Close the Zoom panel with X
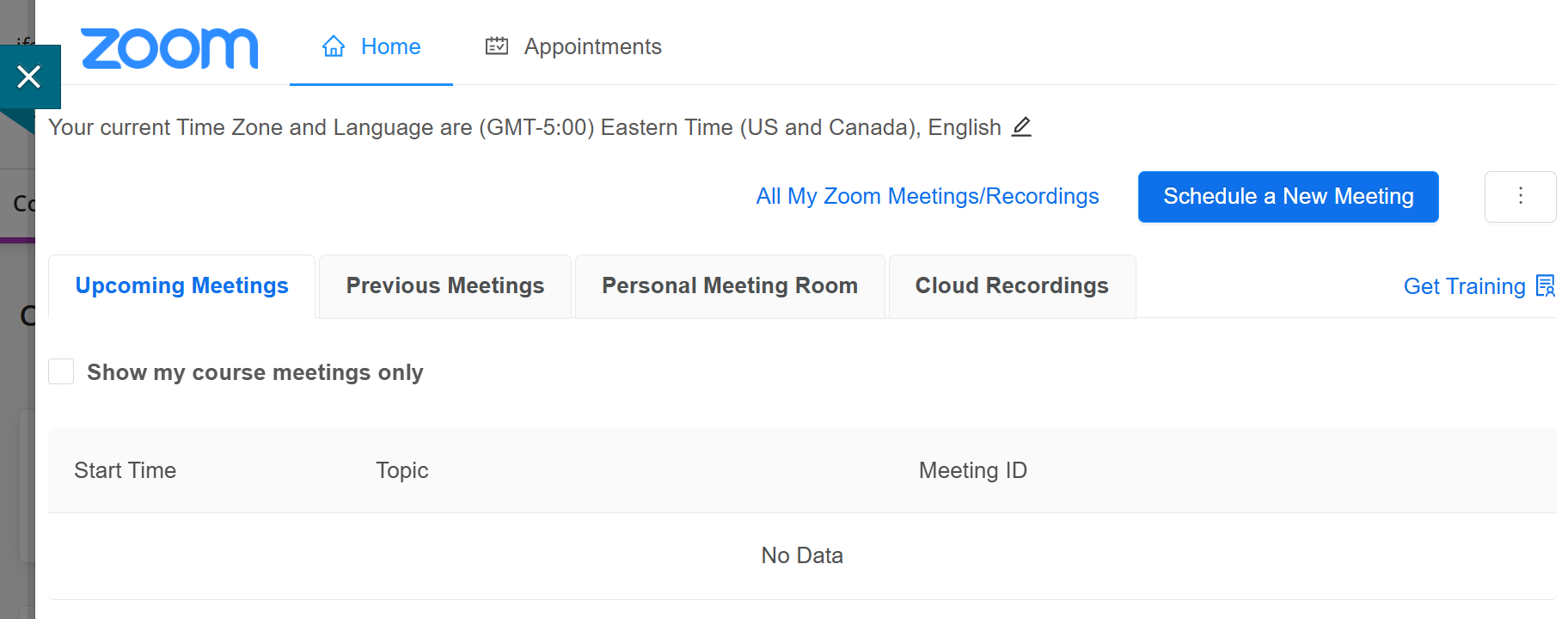Image resolution: width=1568 pixels, height=619 pixels. tap(29, 77)
